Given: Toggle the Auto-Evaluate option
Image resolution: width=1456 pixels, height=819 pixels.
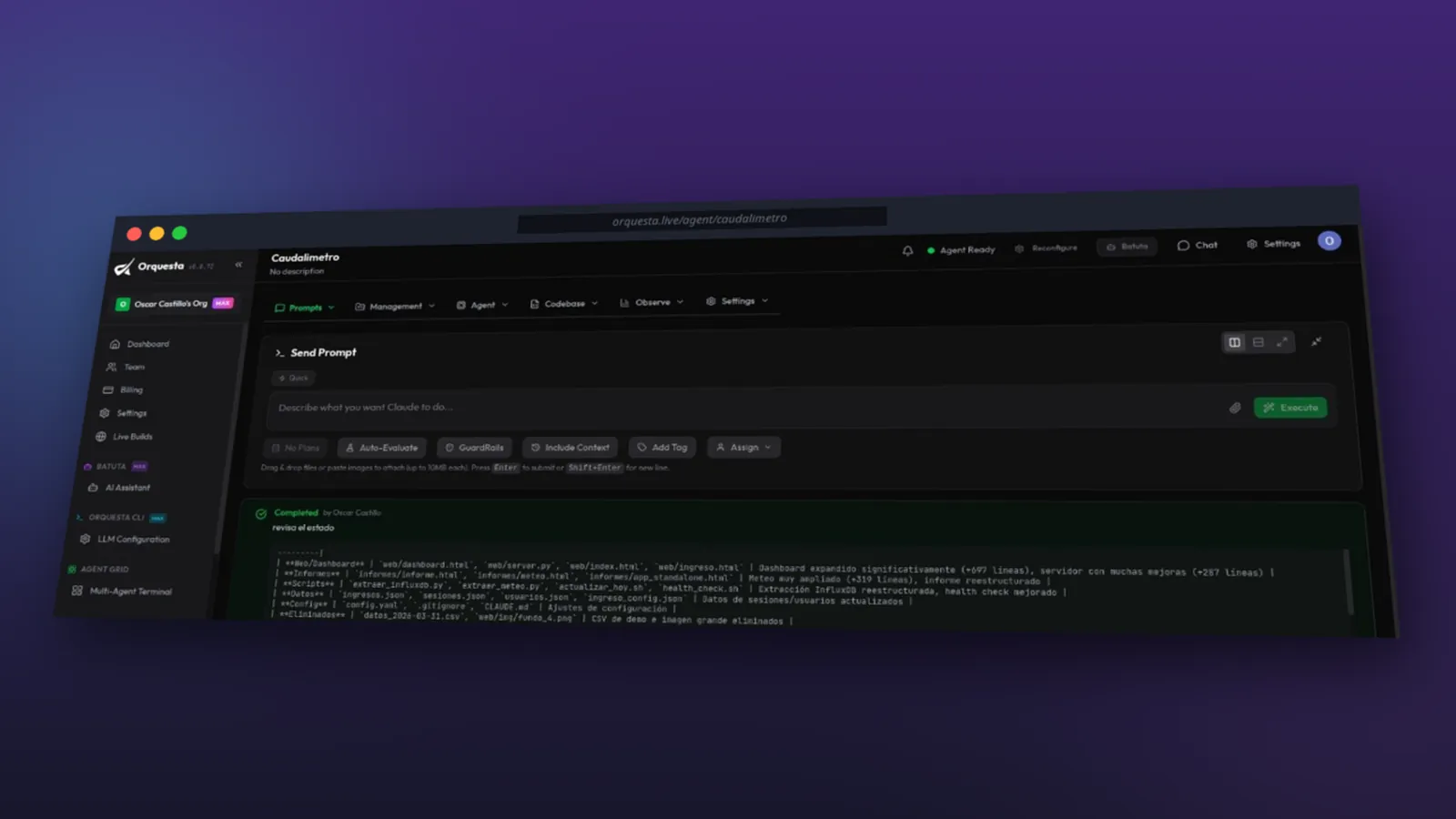Looking at the screenshot, I should click(381, 448).
